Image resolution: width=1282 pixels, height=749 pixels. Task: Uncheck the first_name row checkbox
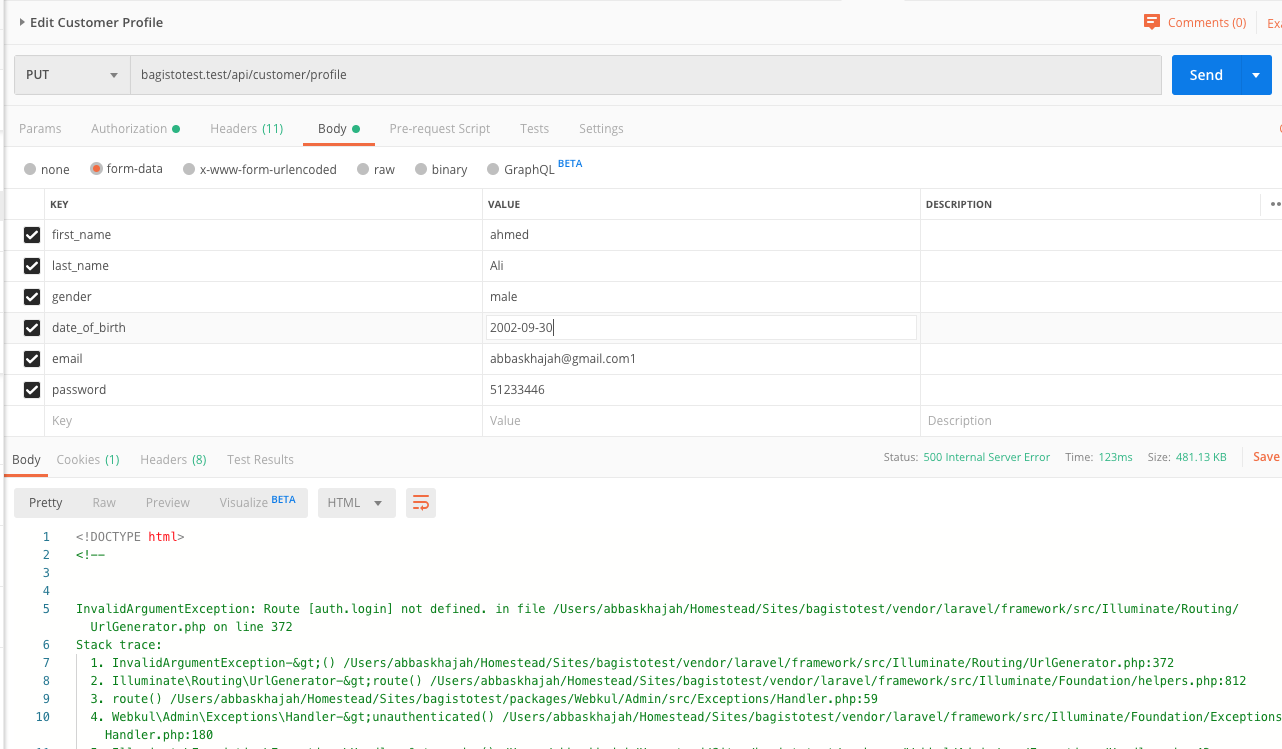[x=32, y=235]
